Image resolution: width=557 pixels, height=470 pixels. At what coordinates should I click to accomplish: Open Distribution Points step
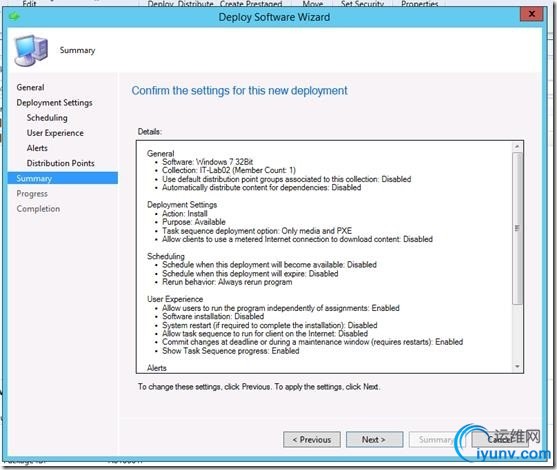pos(60,163)
